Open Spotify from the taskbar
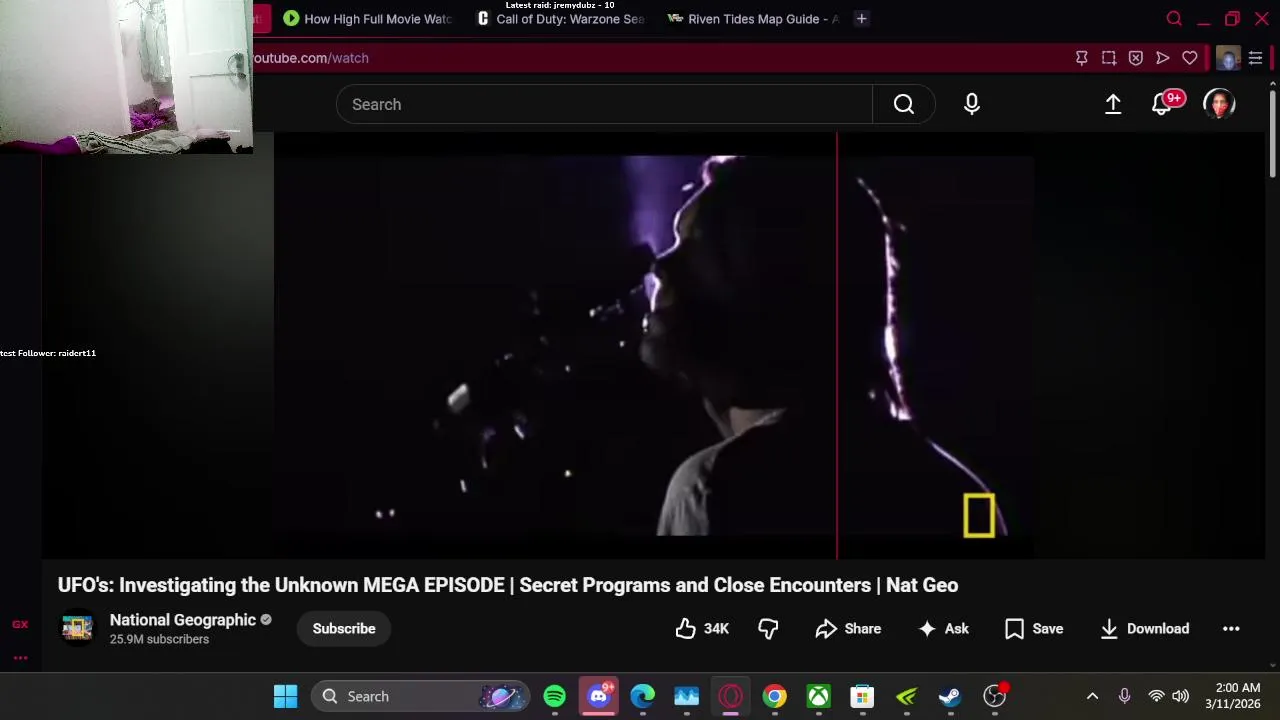1280x720 pixels. click(x=555, y=696)
